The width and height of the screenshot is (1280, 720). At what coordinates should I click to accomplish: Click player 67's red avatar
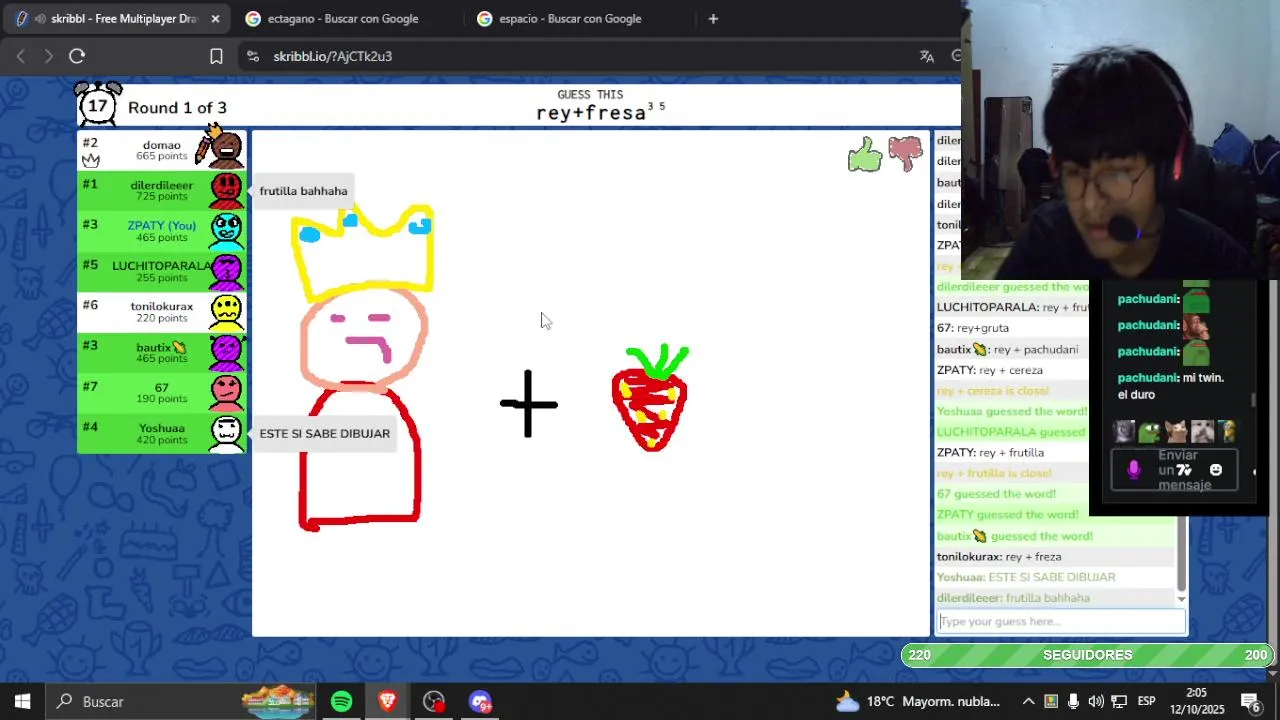tap(227, 393)
